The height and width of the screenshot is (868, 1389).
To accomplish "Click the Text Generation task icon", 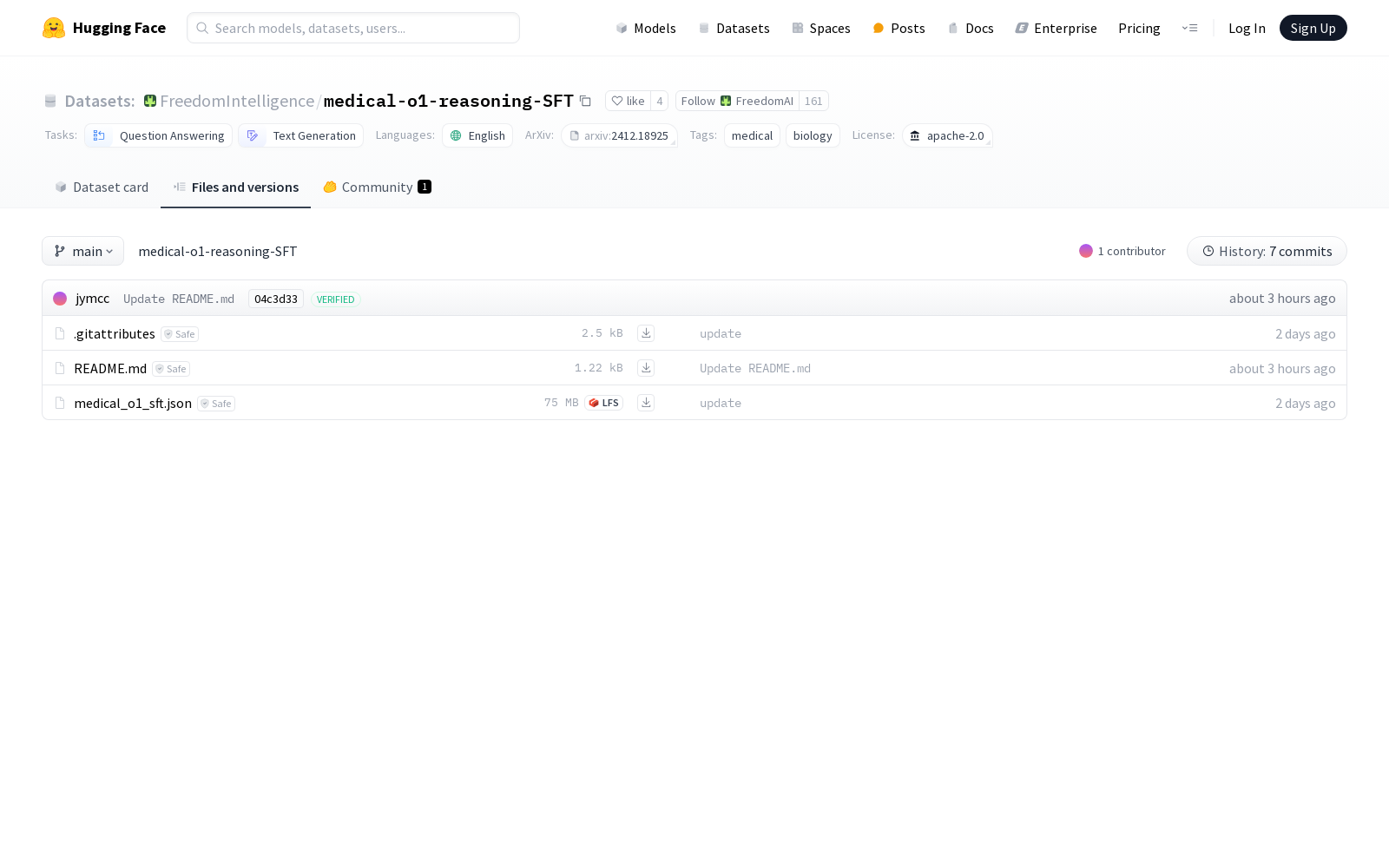I will tap(253, 135).
